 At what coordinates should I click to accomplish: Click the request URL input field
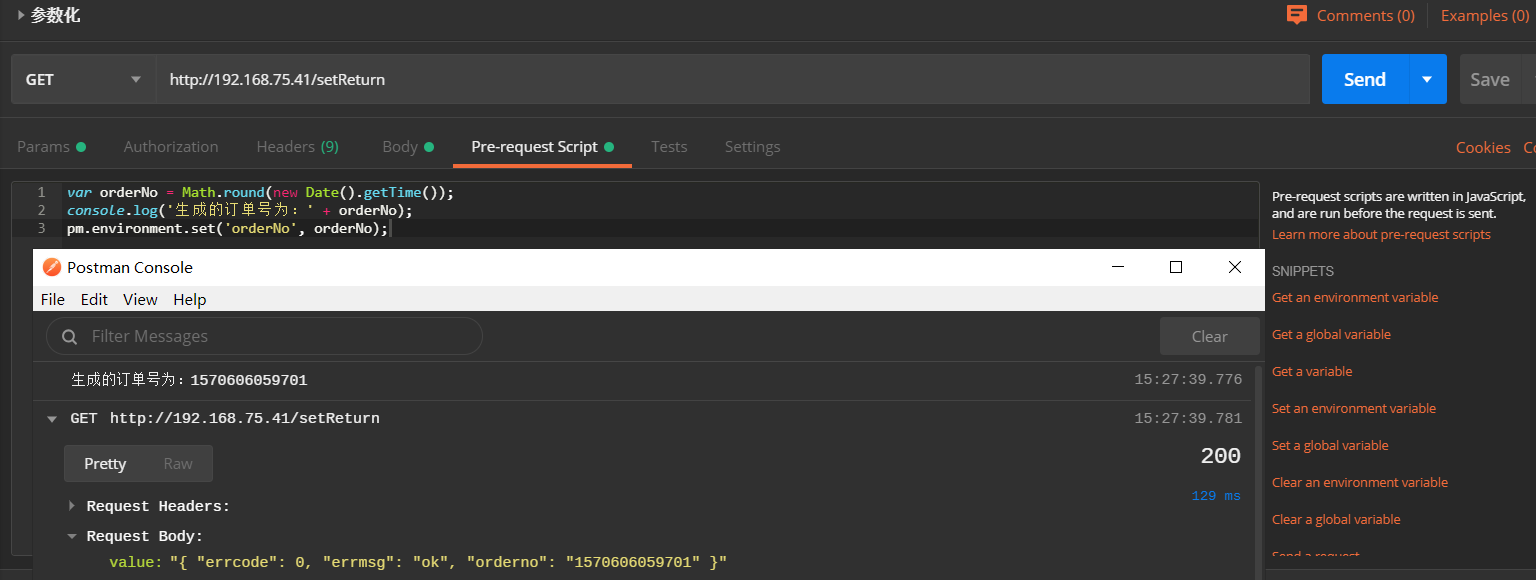click(x=730, y=79)
